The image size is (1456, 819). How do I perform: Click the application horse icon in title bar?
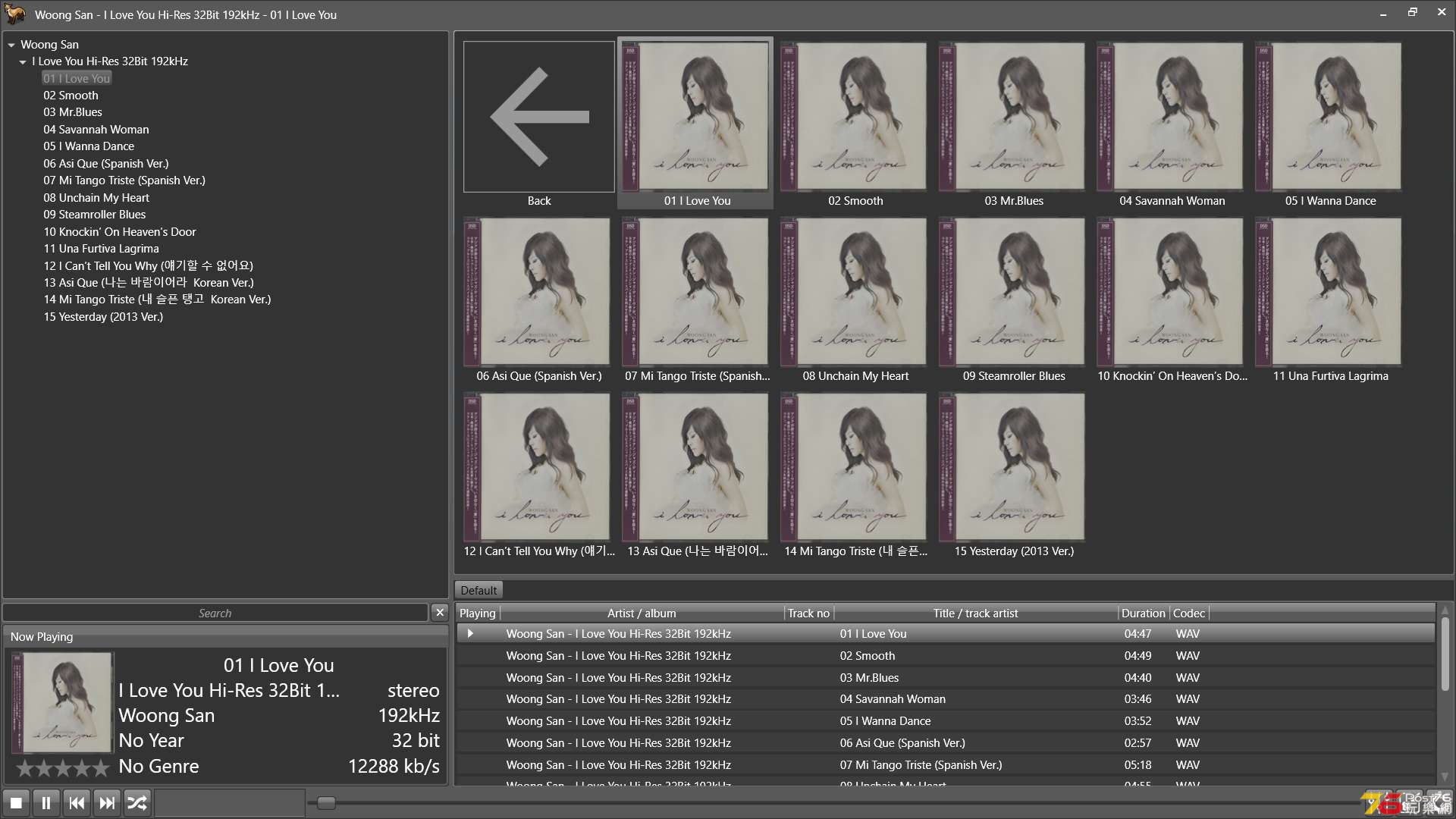(x=14, y=14)
